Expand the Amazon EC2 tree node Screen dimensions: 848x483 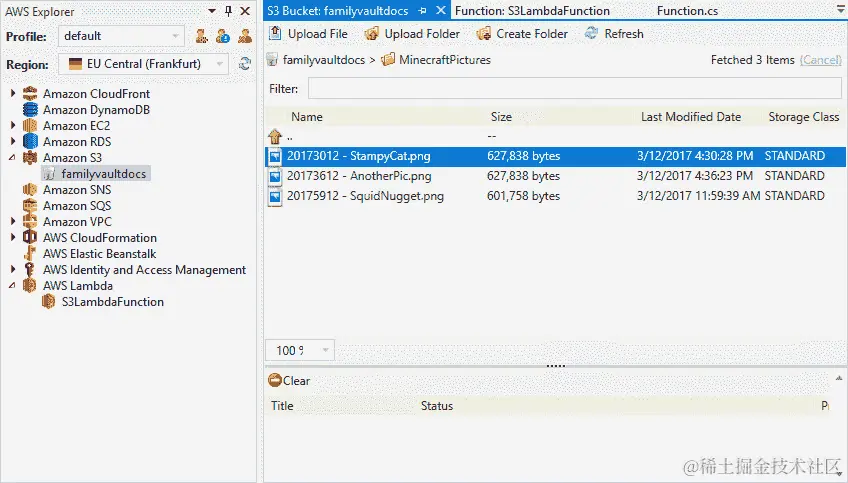[12, 125]
